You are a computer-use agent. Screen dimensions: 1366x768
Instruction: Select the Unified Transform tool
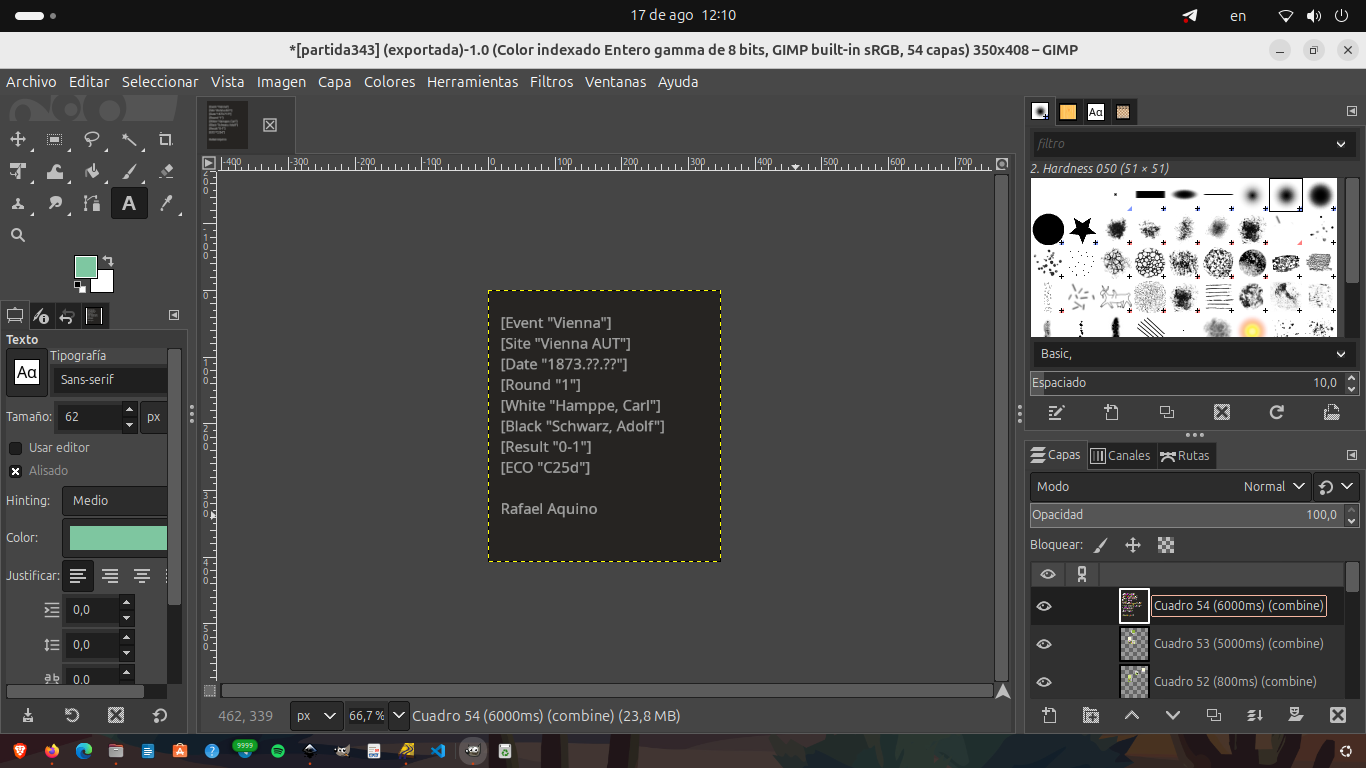(x=18, y=171)
